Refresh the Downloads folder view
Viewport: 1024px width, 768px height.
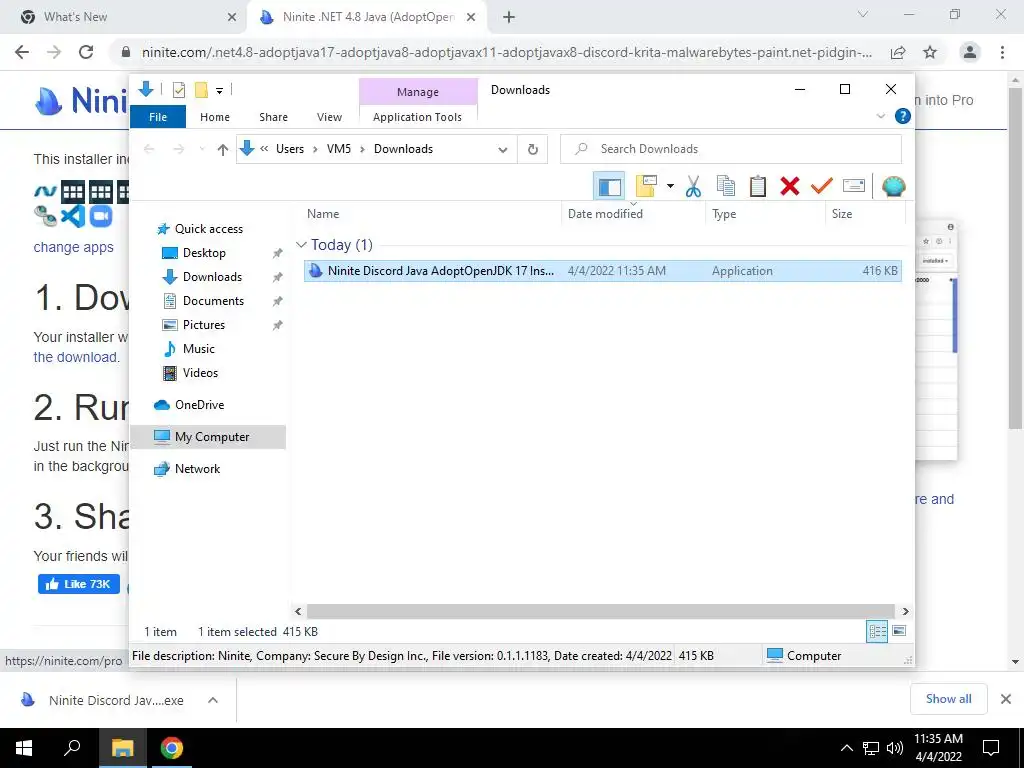tap(533, 150)
